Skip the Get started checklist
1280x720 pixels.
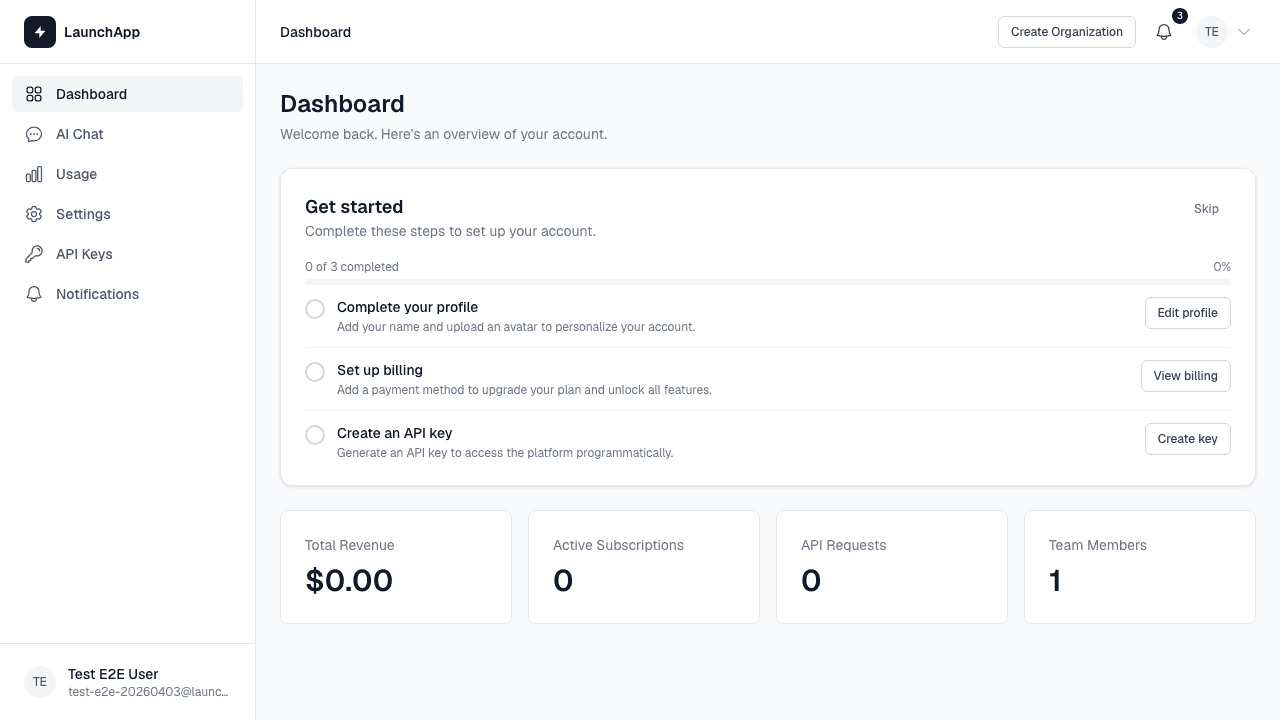click(1206, 209)
